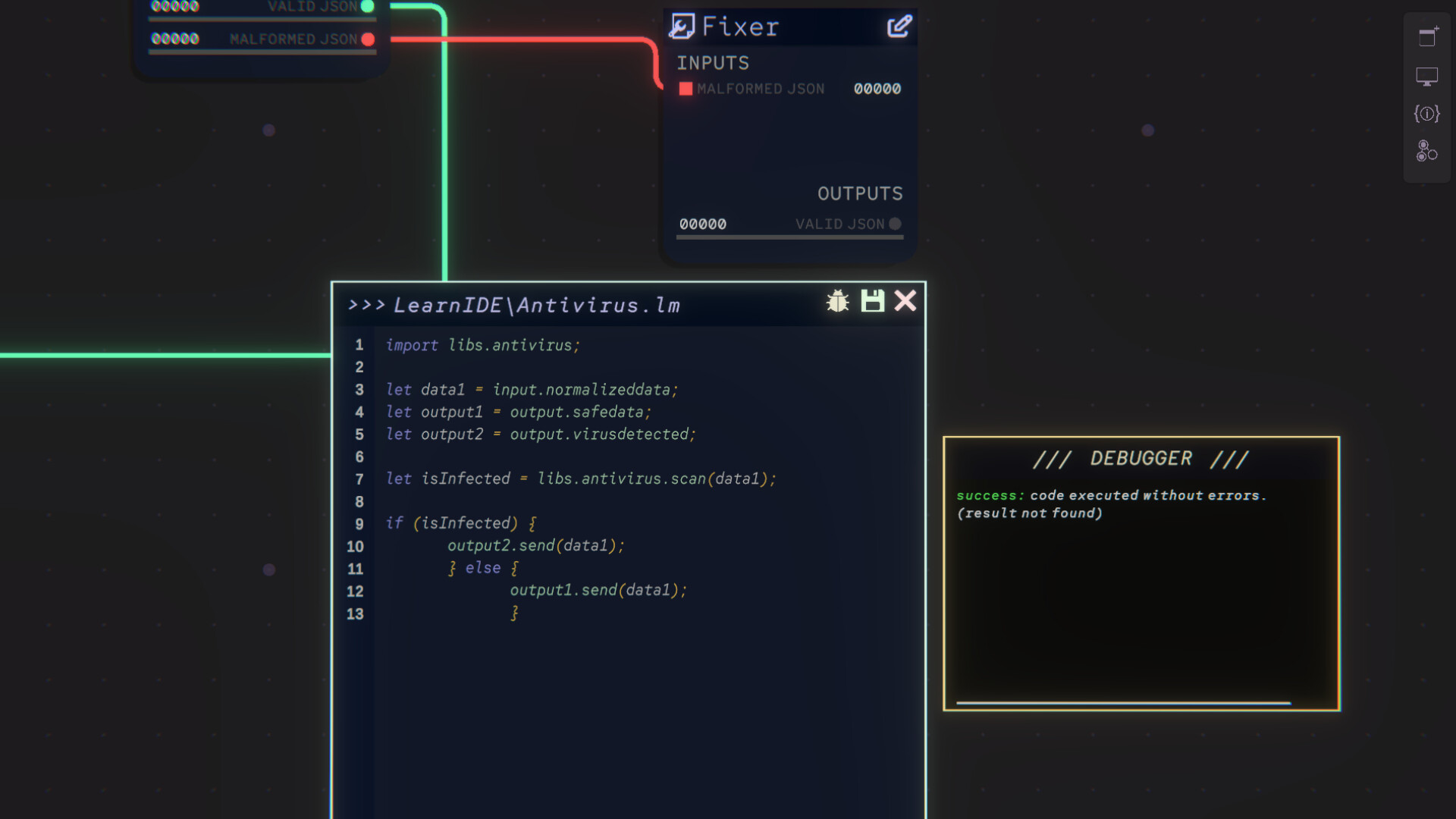Click the output1.send(data1) code line
The height and width of the screenshot is (819, 1456).
[598, 590]
